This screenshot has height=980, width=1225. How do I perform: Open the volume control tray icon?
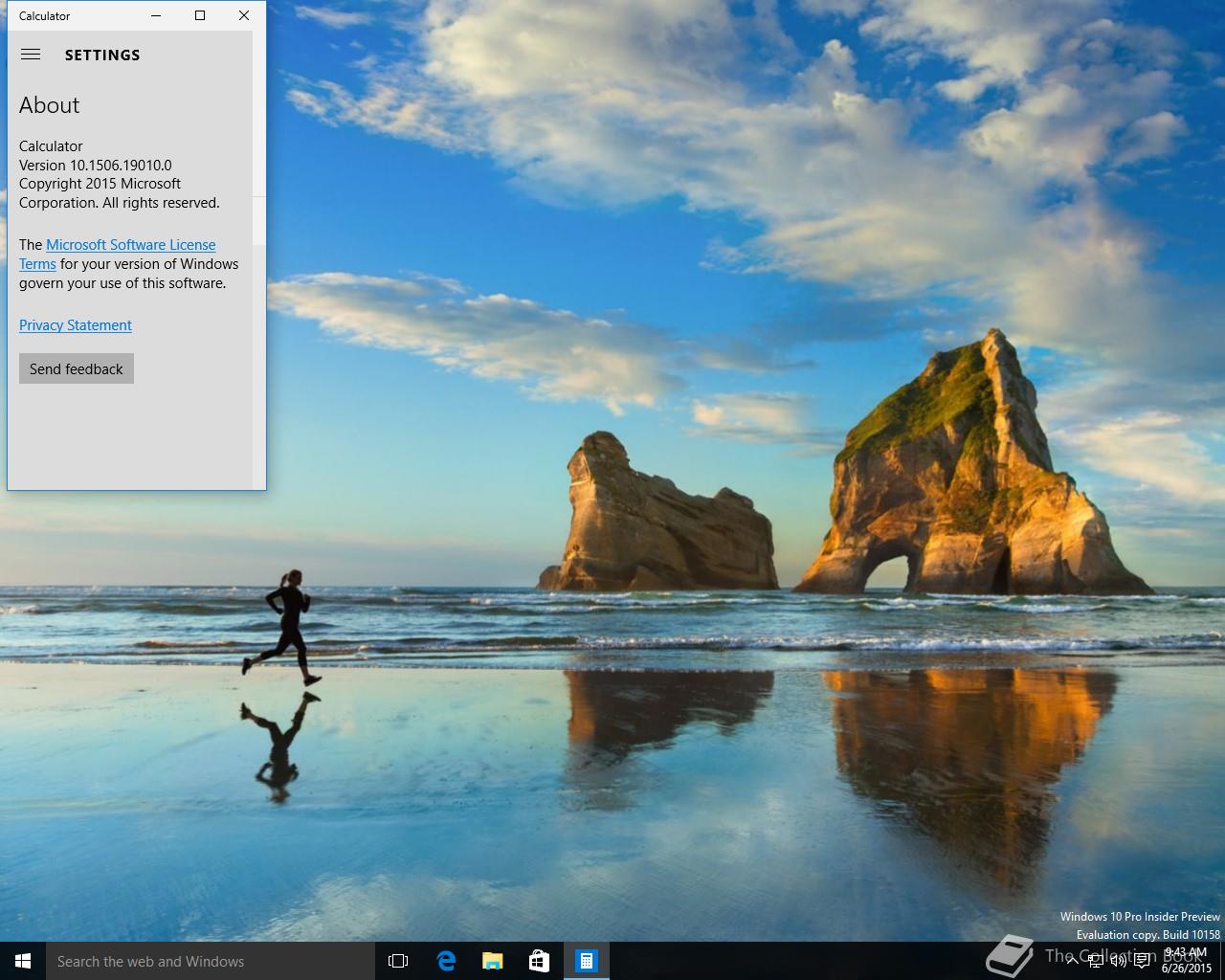[x=1119, y=961]
